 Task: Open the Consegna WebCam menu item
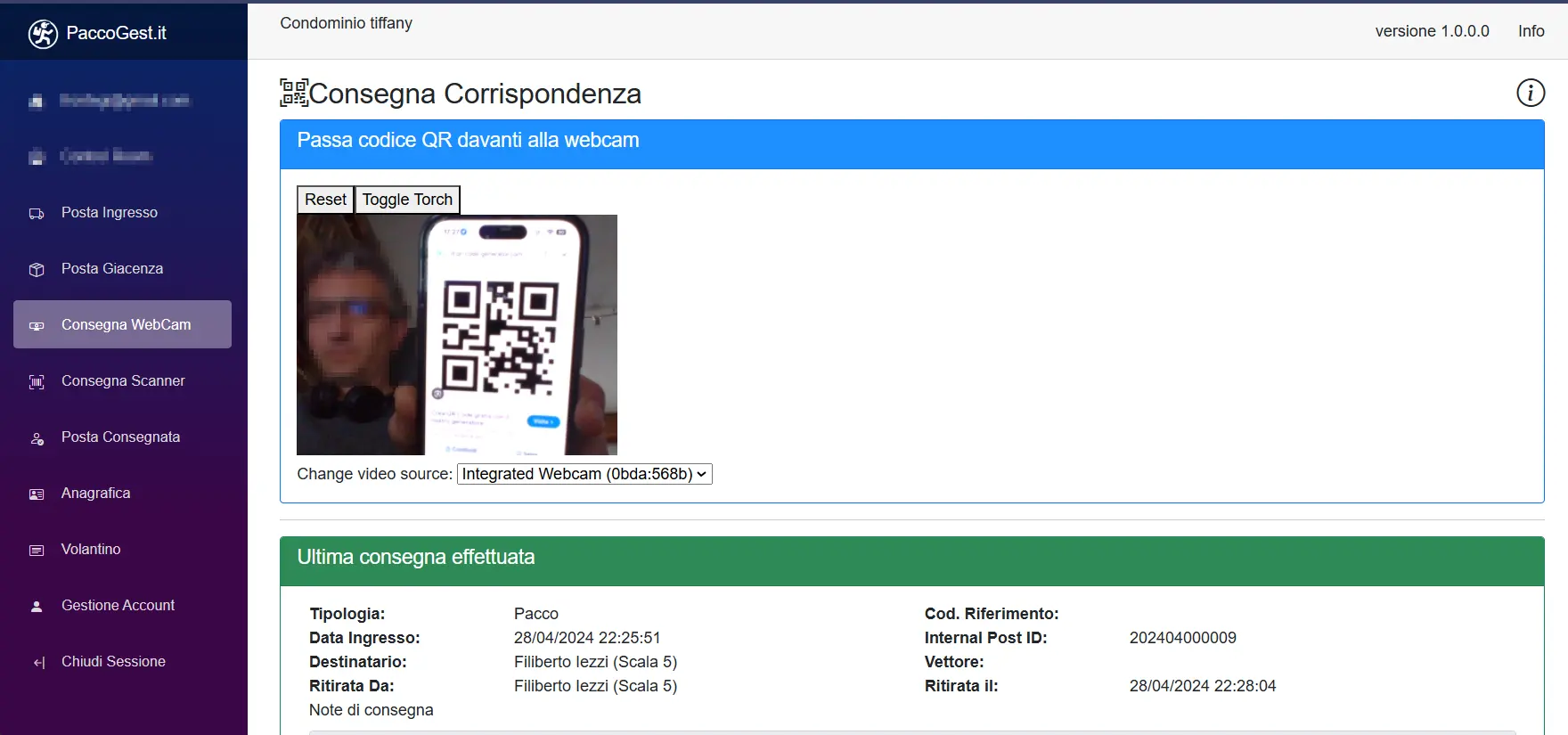(x=125, y=324)
